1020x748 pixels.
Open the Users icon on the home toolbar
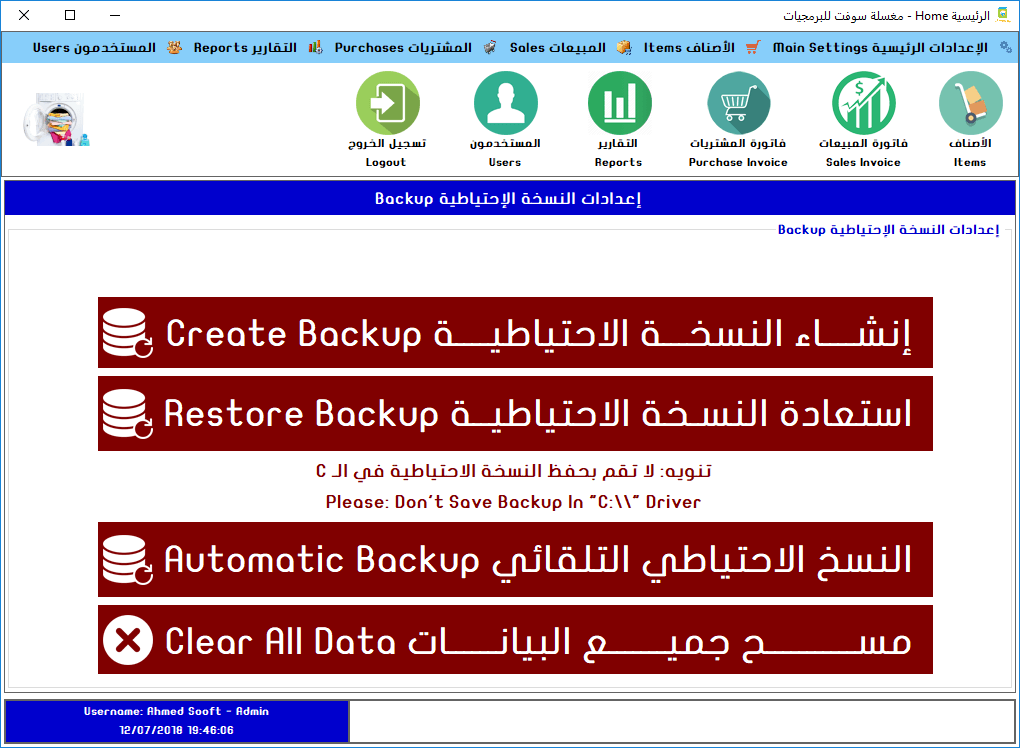[x=505, y=103]
